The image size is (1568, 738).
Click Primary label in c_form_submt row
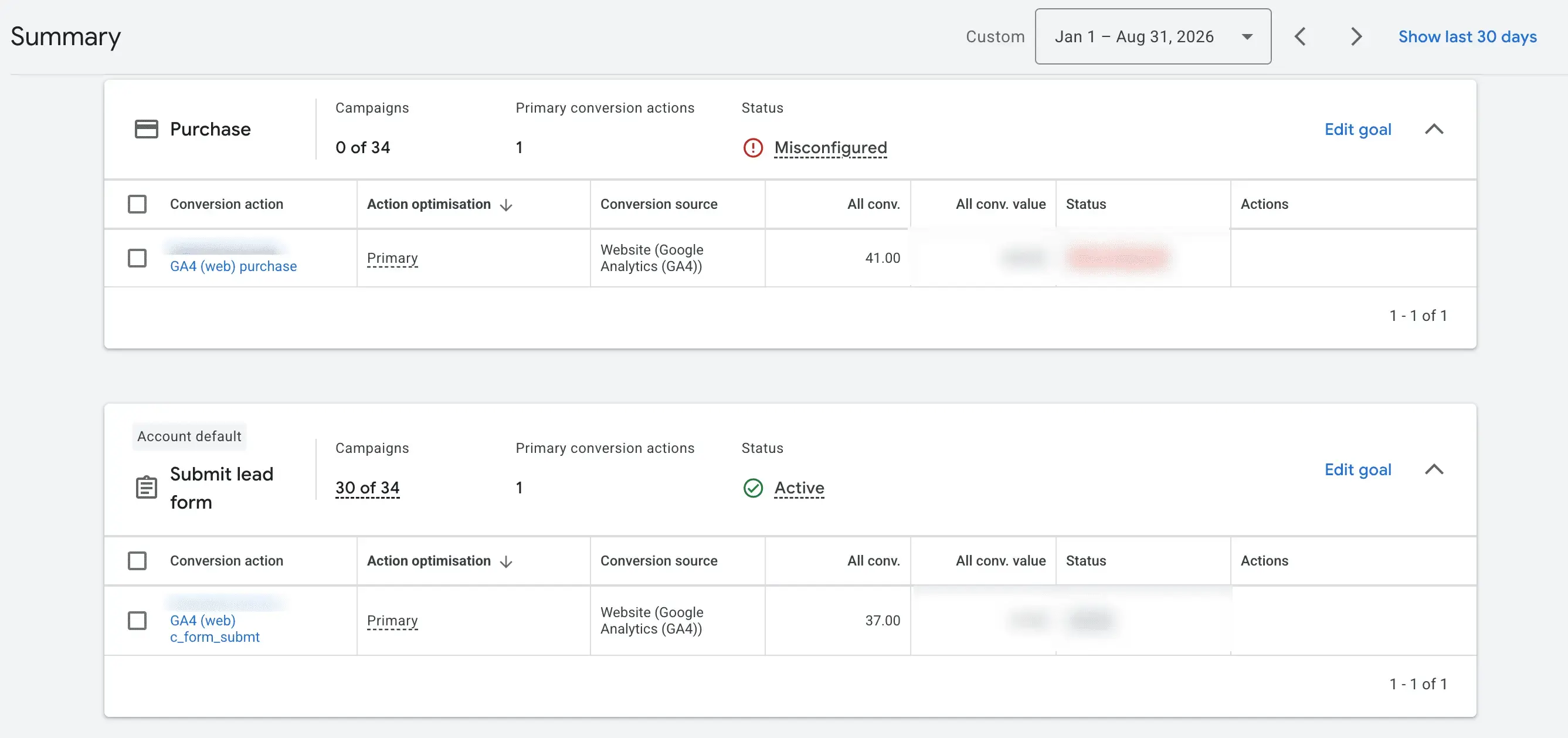pos(392,621)
